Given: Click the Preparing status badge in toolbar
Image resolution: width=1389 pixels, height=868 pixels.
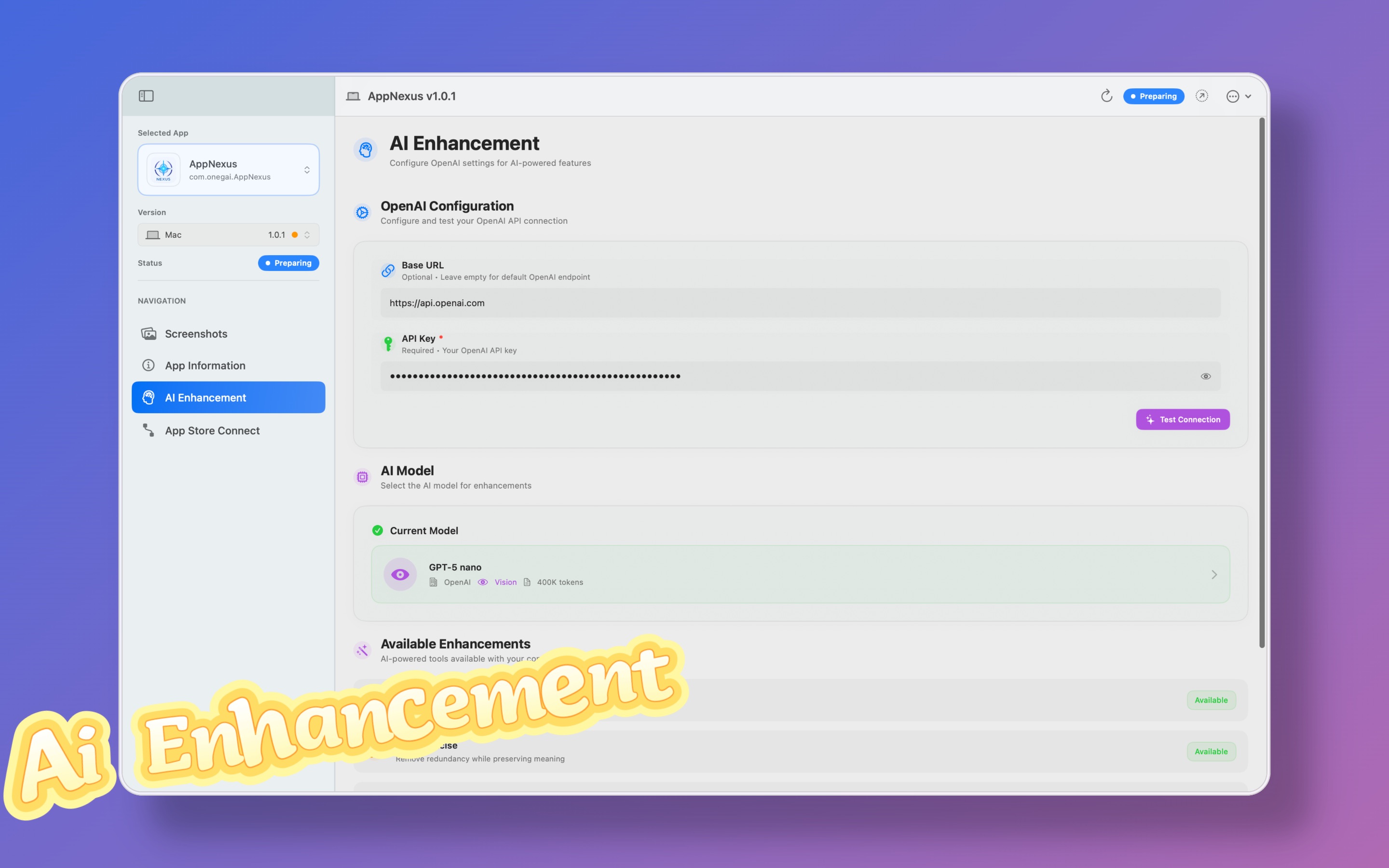Looking at the screenshot, I should 1153,96.
